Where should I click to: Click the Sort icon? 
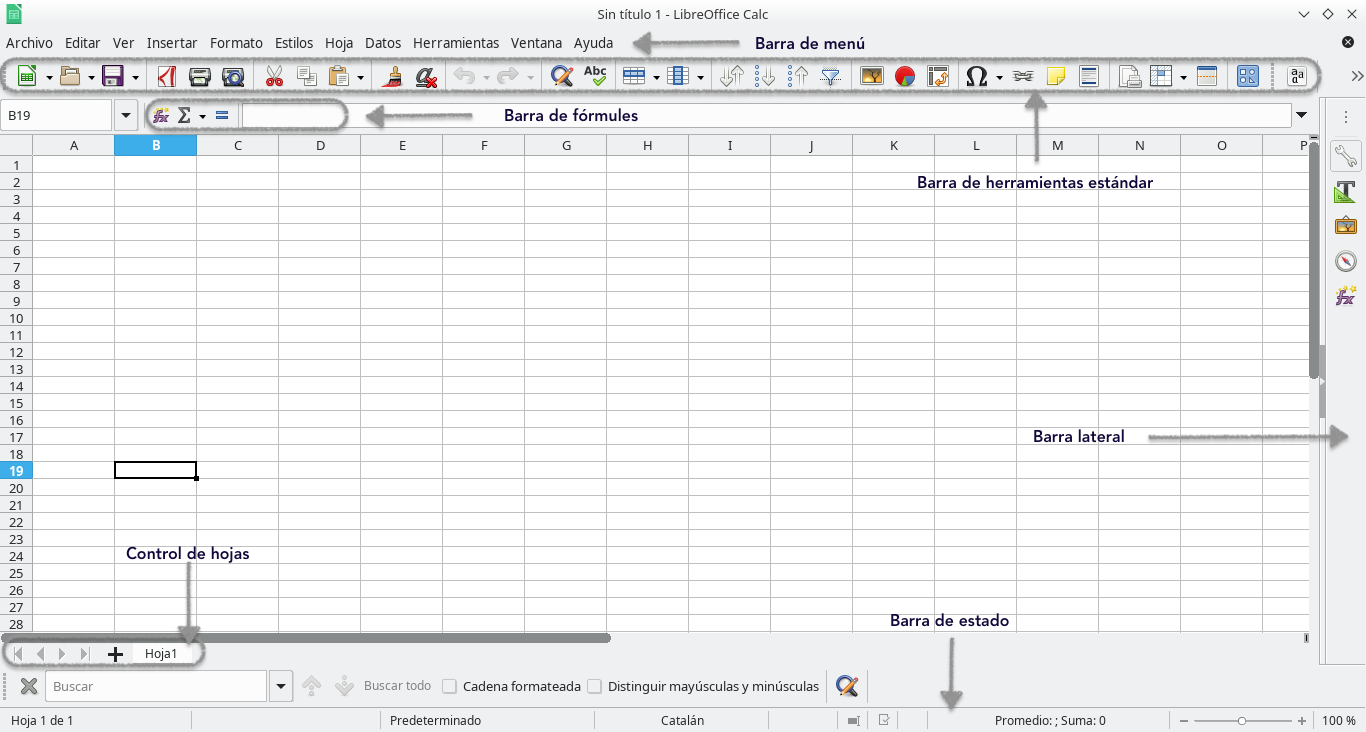pos(732,76)
